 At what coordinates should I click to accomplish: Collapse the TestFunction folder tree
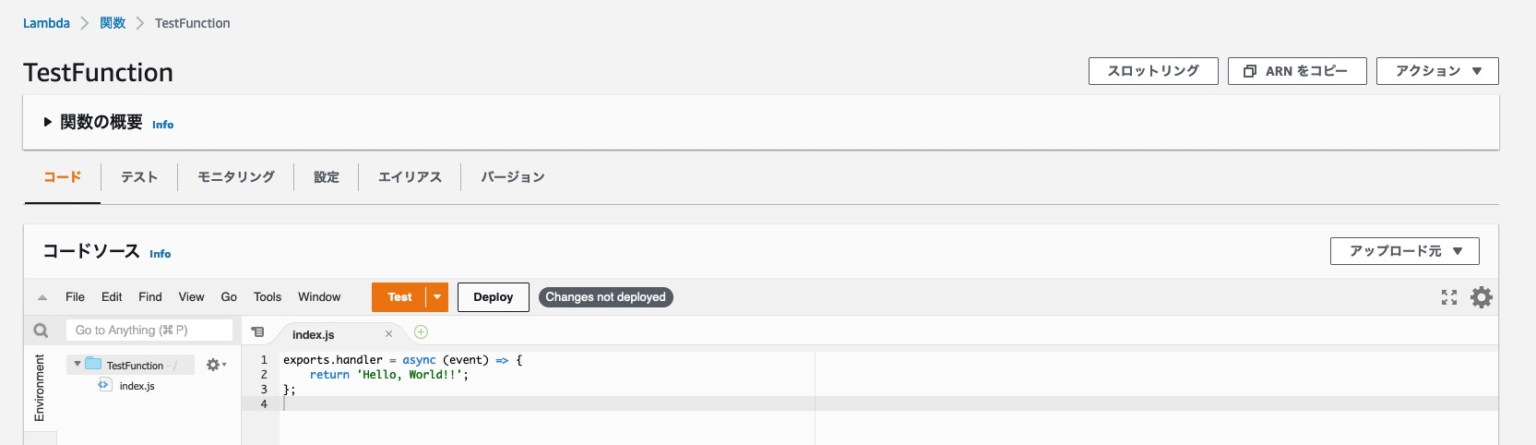77,364
